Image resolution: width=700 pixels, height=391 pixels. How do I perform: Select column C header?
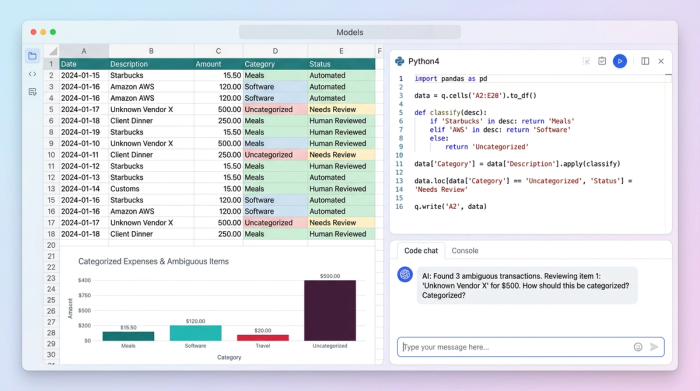tap(218, 51)
